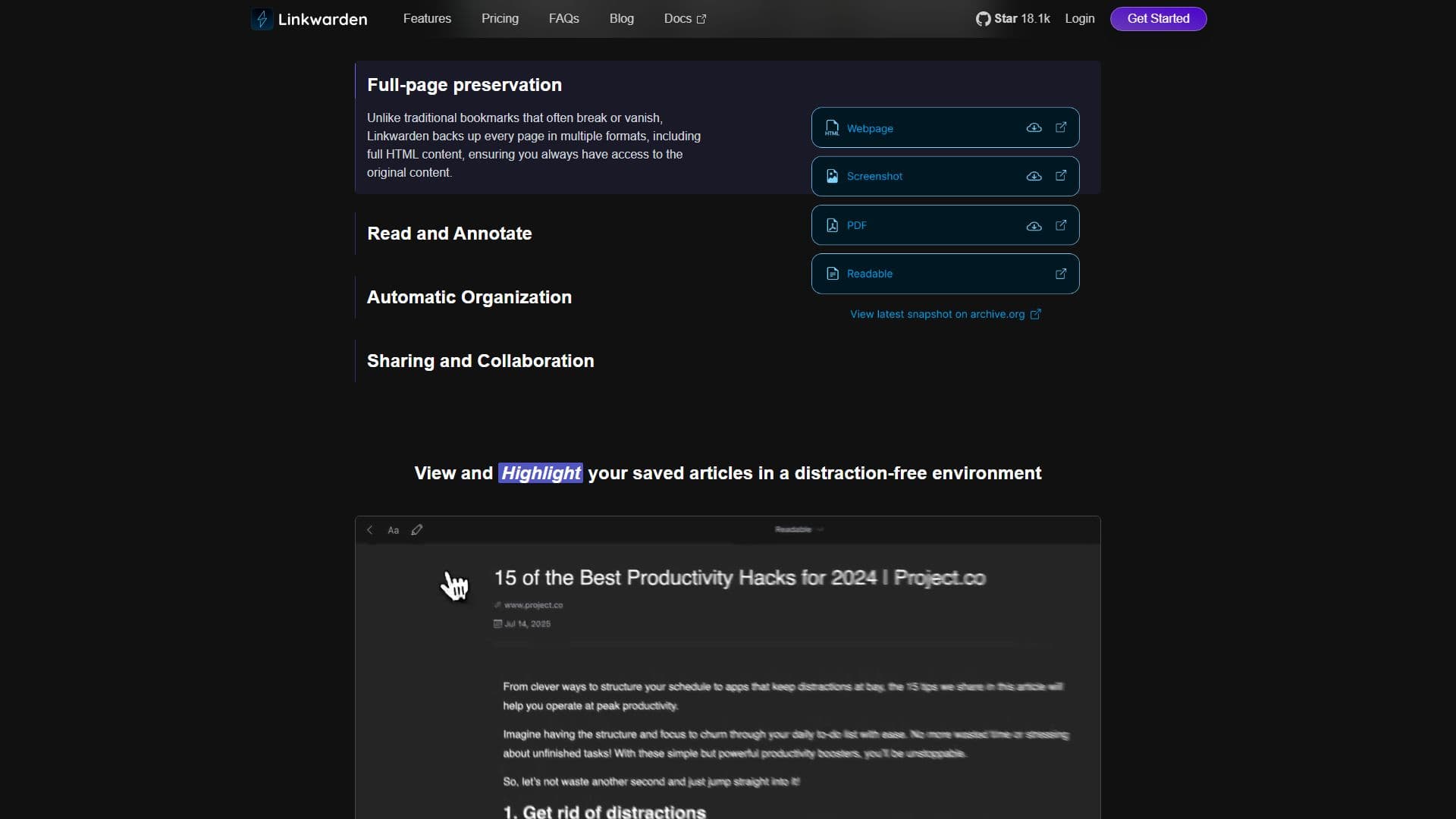1456x819 pixels.
Task: Click the article title 15 of the Best Productivity Hacks
Action: tap(739, 578)
